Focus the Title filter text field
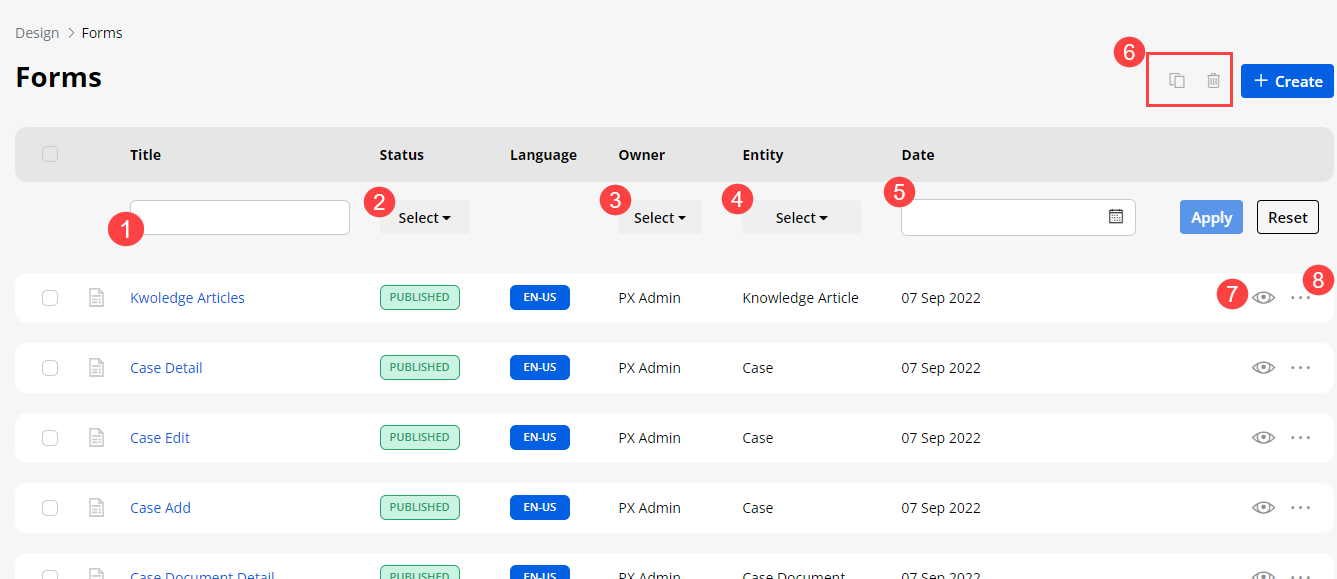Viewport: 1337px width, 579px height. [240, 217]
